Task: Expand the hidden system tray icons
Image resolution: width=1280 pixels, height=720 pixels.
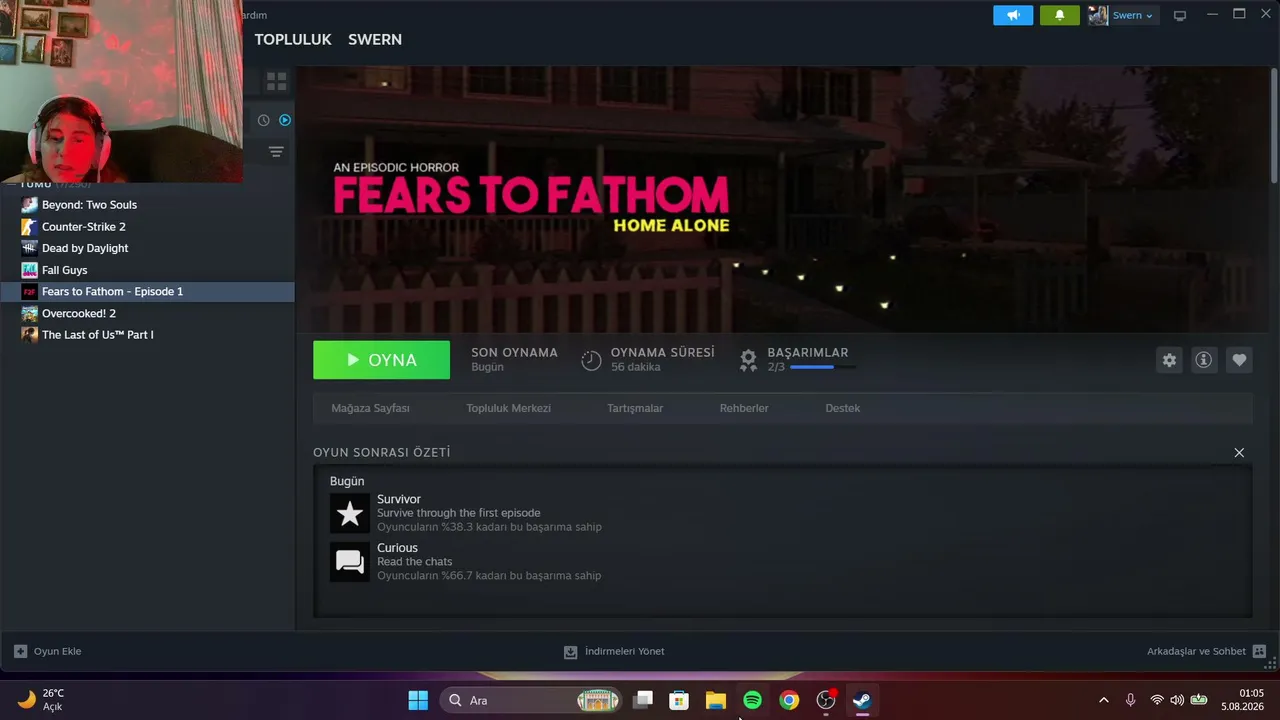Action: 1103,700
